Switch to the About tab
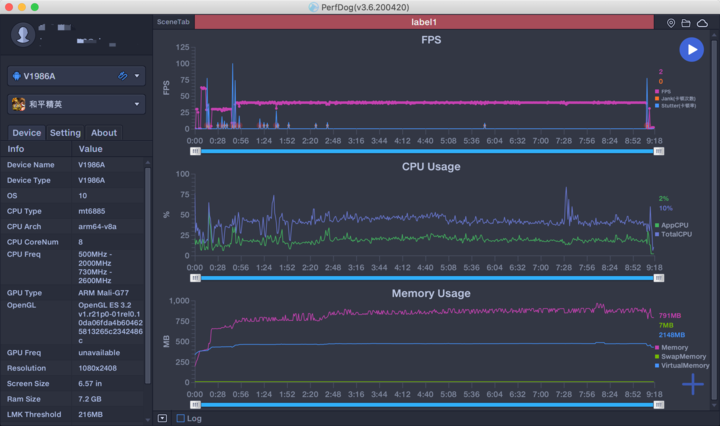 click(x=104, y=133)
